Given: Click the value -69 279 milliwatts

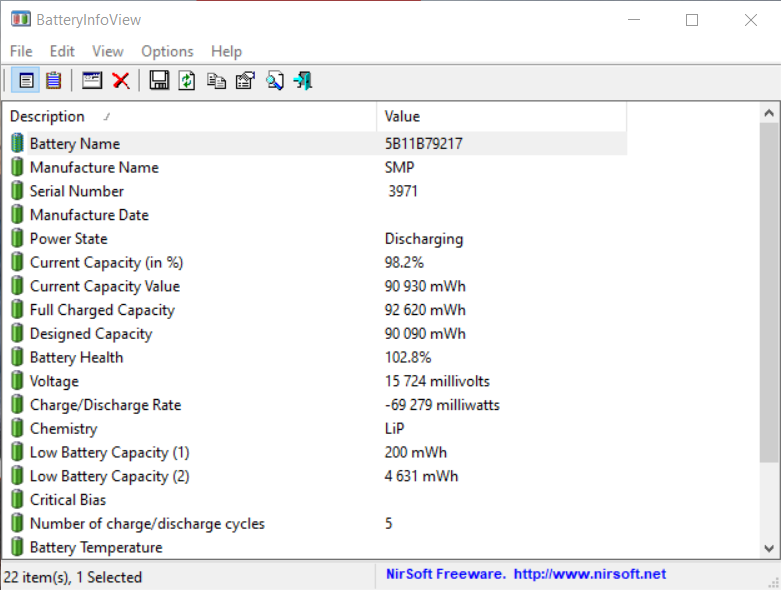Looking at the screenshot, I should [x=442, y=405].
